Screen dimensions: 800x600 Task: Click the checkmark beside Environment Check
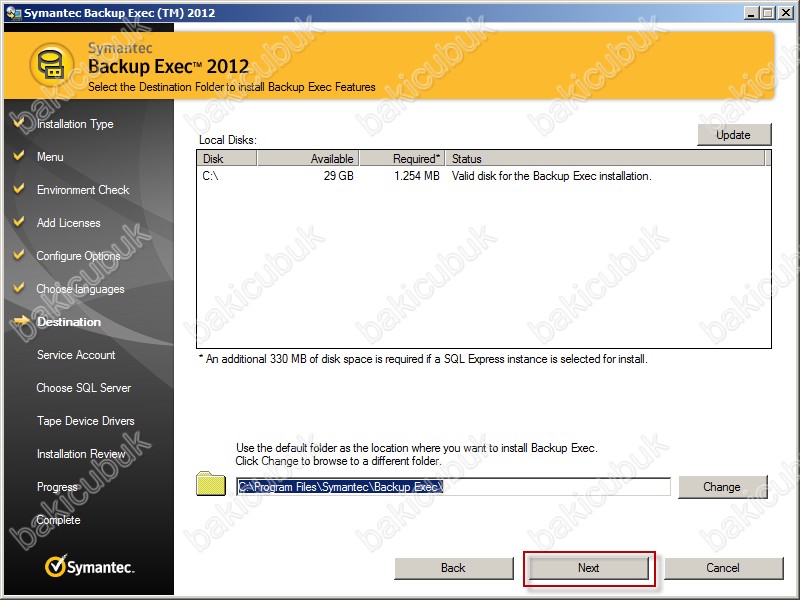point(19,189)
